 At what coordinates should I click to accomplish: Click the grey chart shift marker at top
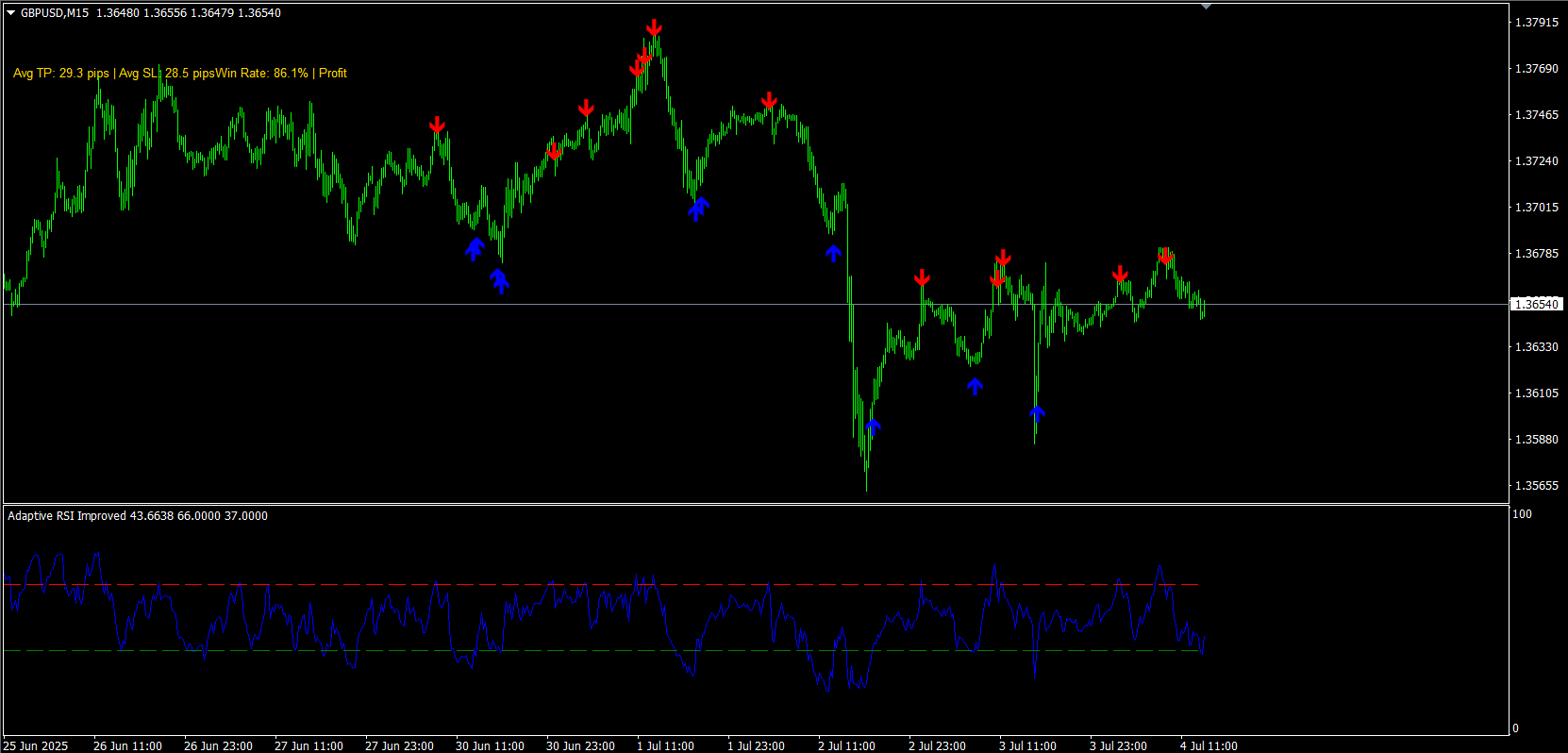[1206, 7]
